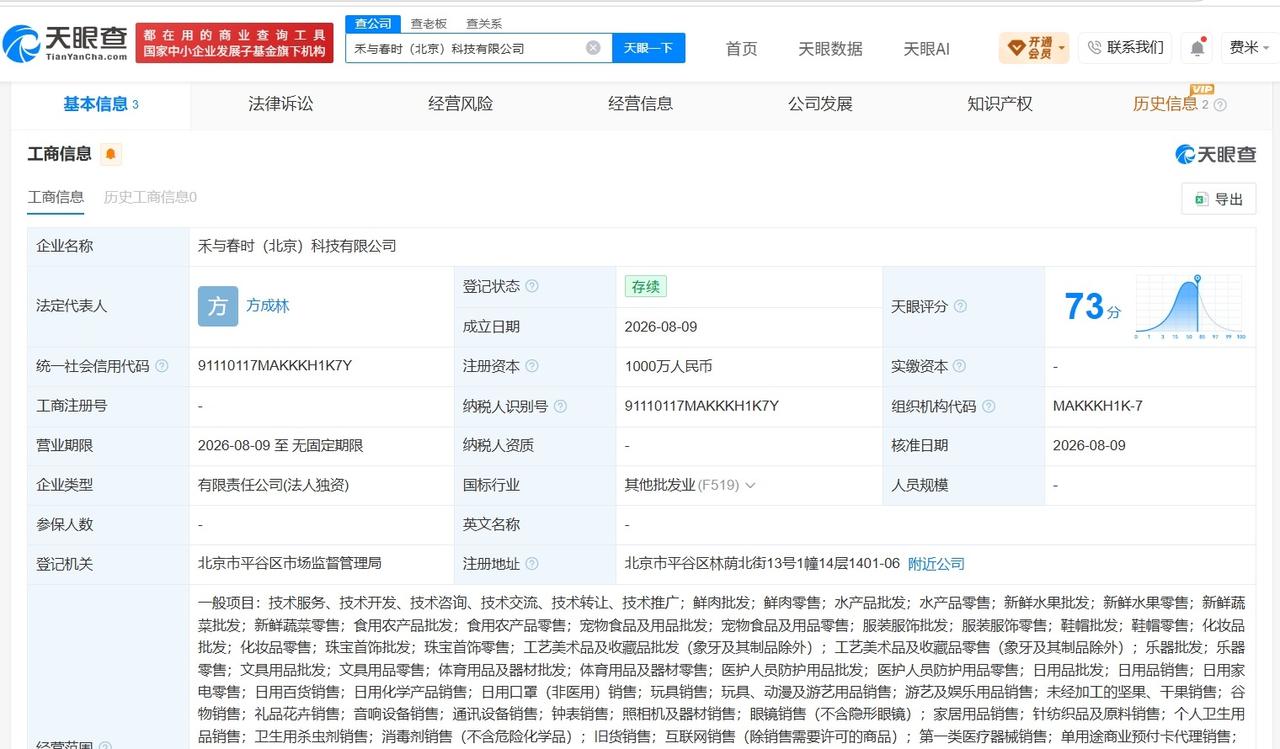Click credit code 91110117MAKKKH1K7Y under 统一社会信用代码
Image resolution: width=1280 pixels, height=749 pixels.
point(275,366)
